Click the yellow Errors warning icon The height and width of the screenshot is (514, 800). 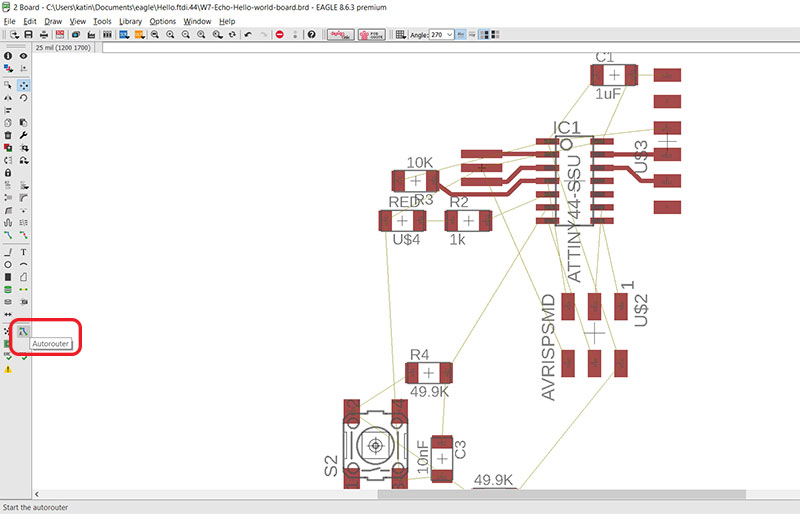(x=8, y=369)
